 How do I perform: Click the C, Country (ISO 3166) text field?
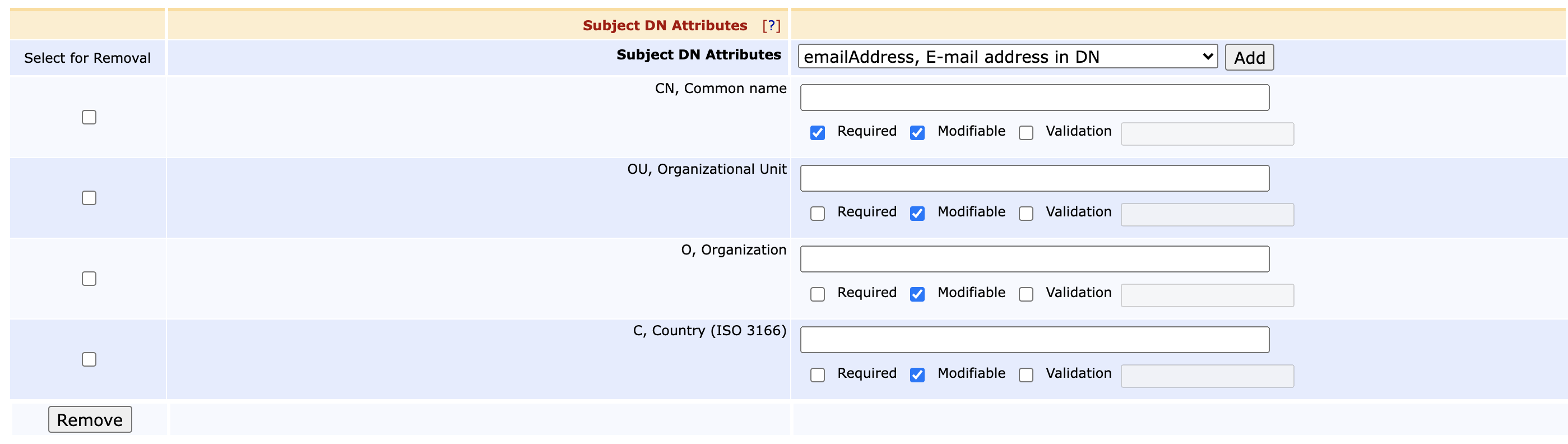[1034, 340]
